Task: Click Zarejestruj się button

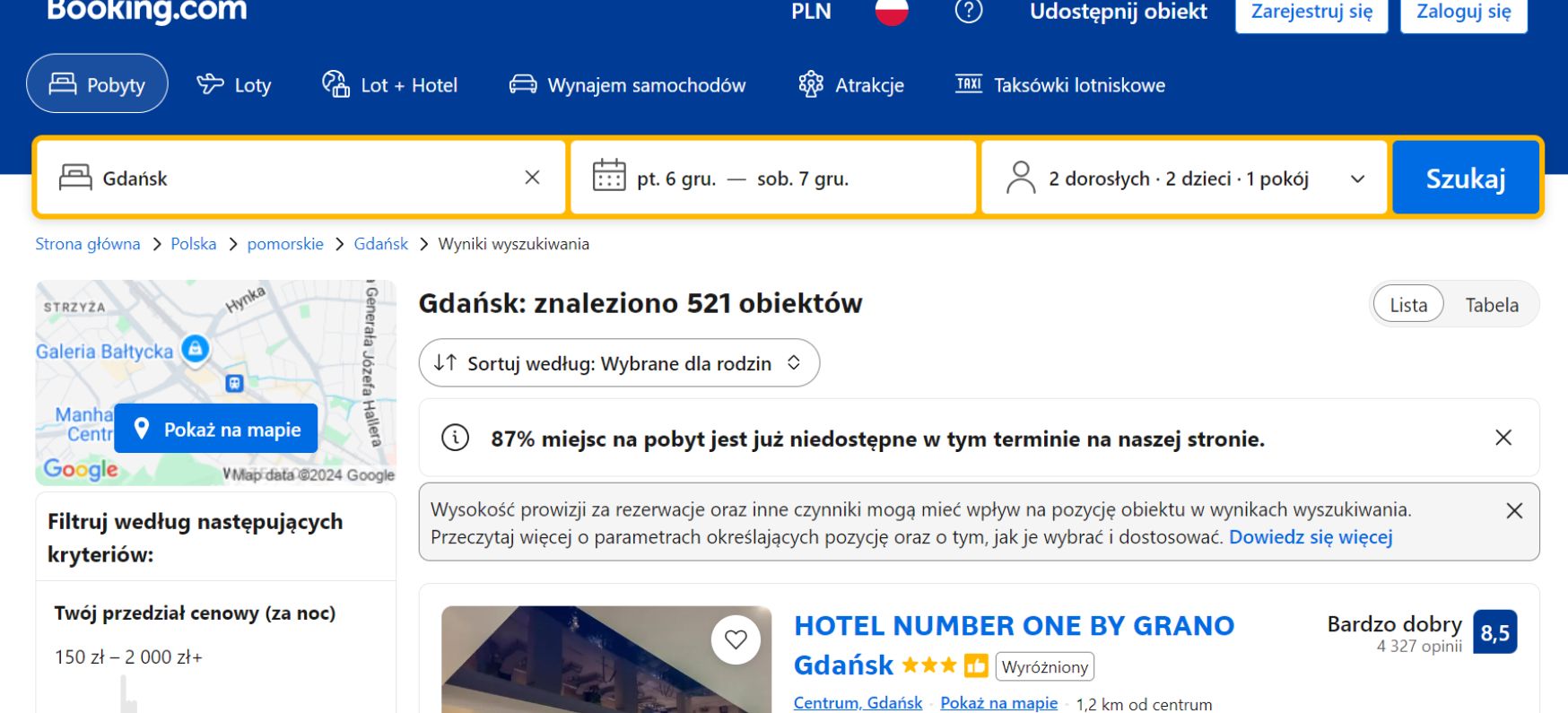Action: (x=1311, y=13)
